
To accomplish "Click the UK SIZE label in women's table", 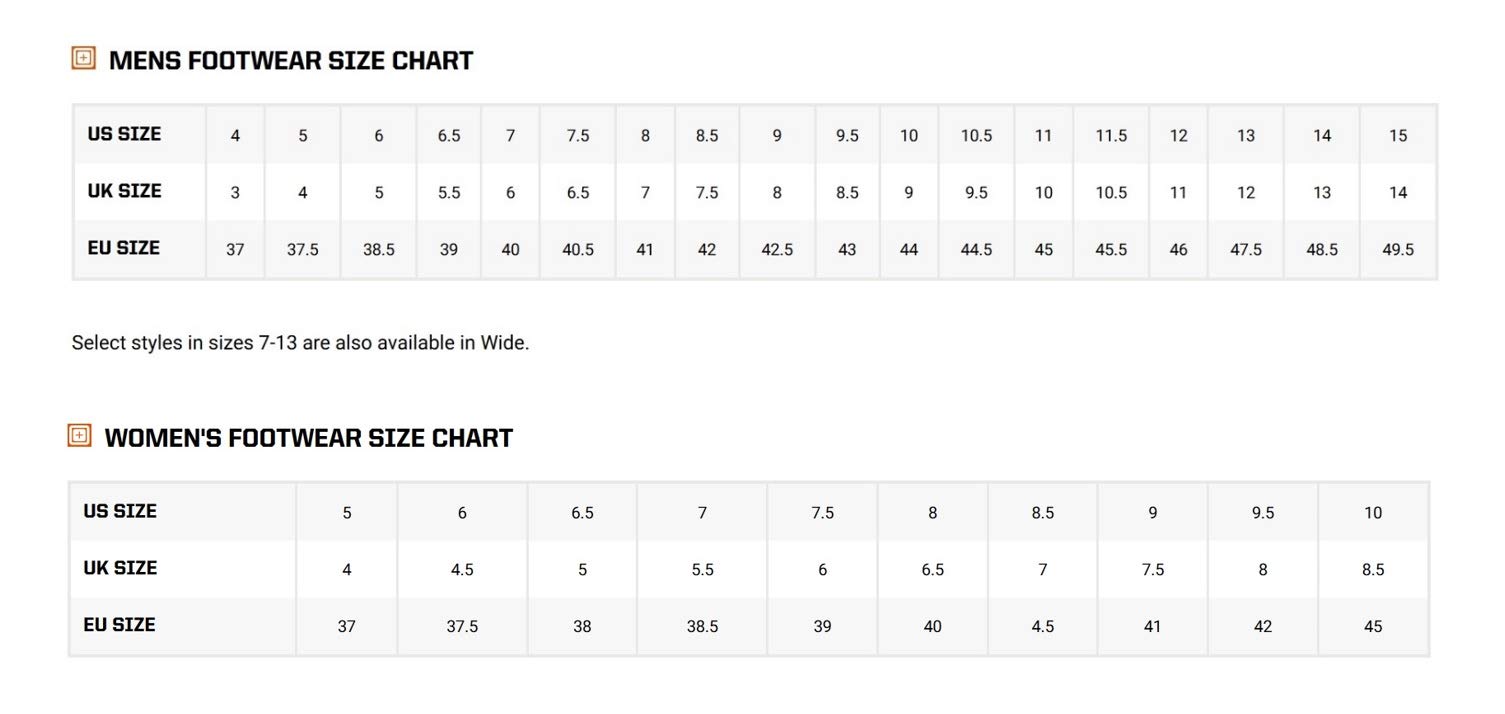I will click(120, 568).
